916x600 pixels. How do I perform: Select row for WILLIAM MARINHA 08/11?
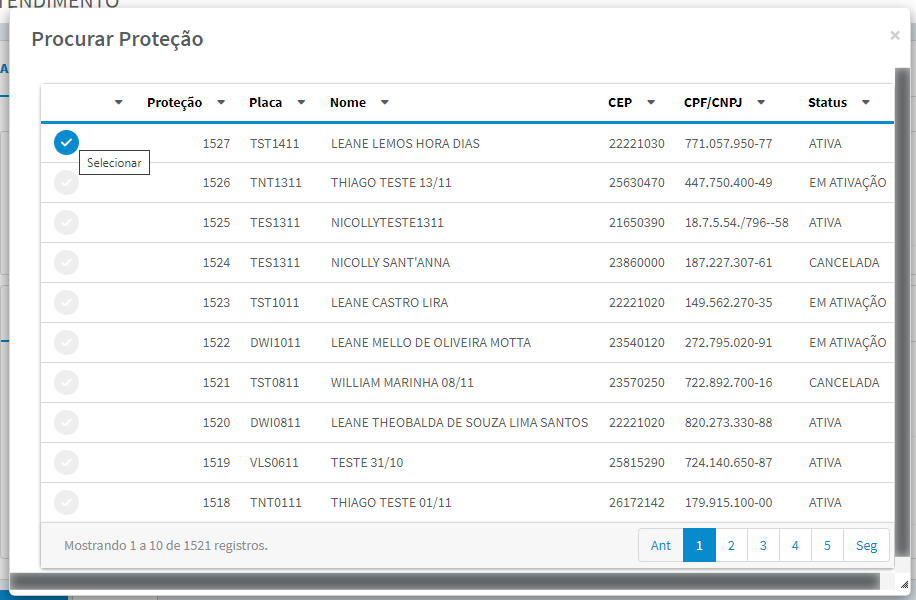[x=66, y=382]
